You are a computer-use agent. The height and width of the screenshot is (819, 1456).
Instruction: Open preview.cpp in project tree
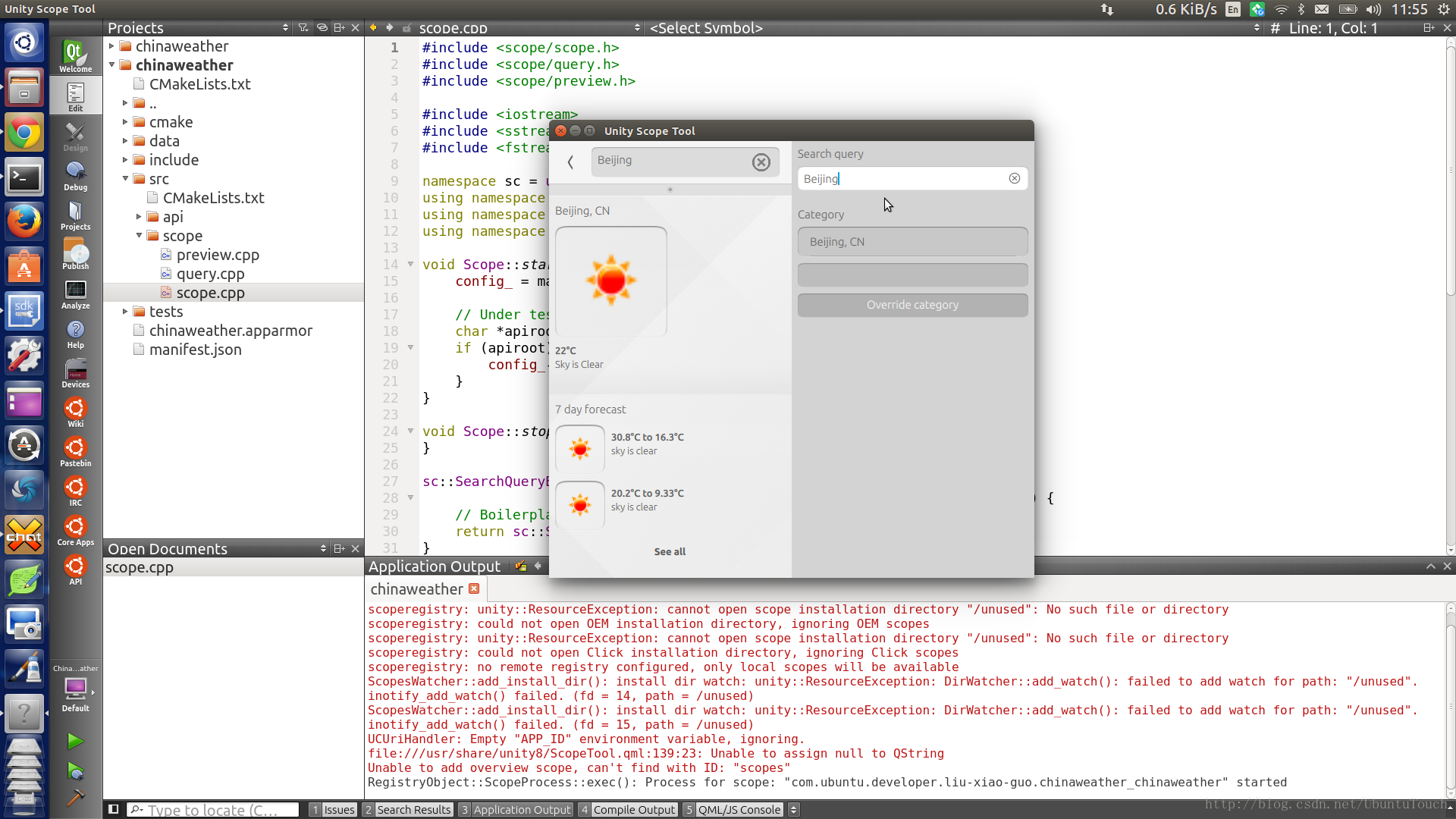[x=218, y=255]
